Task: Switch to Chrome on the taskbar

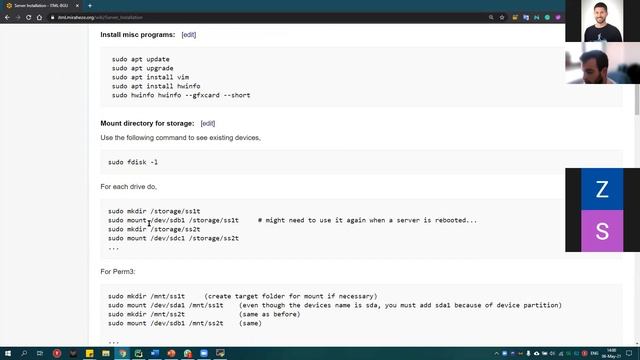Action: click(122, 353)
